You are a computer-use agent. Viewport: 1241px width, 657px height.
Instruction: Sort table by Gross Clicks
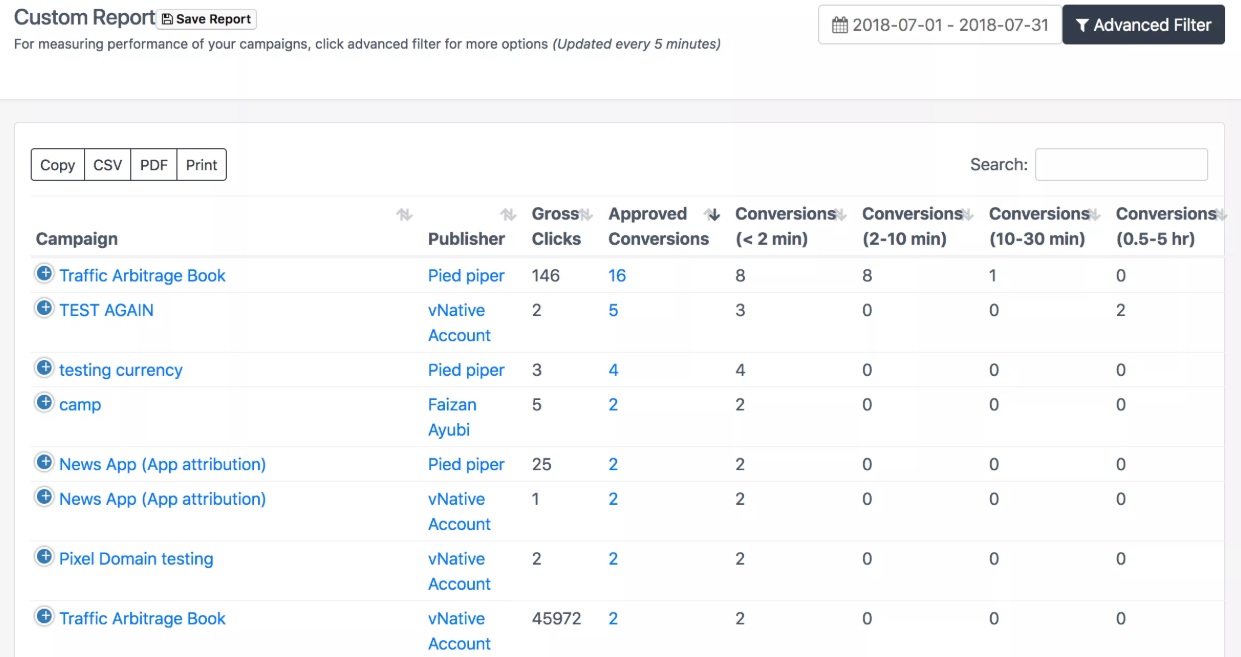point(586,215)
